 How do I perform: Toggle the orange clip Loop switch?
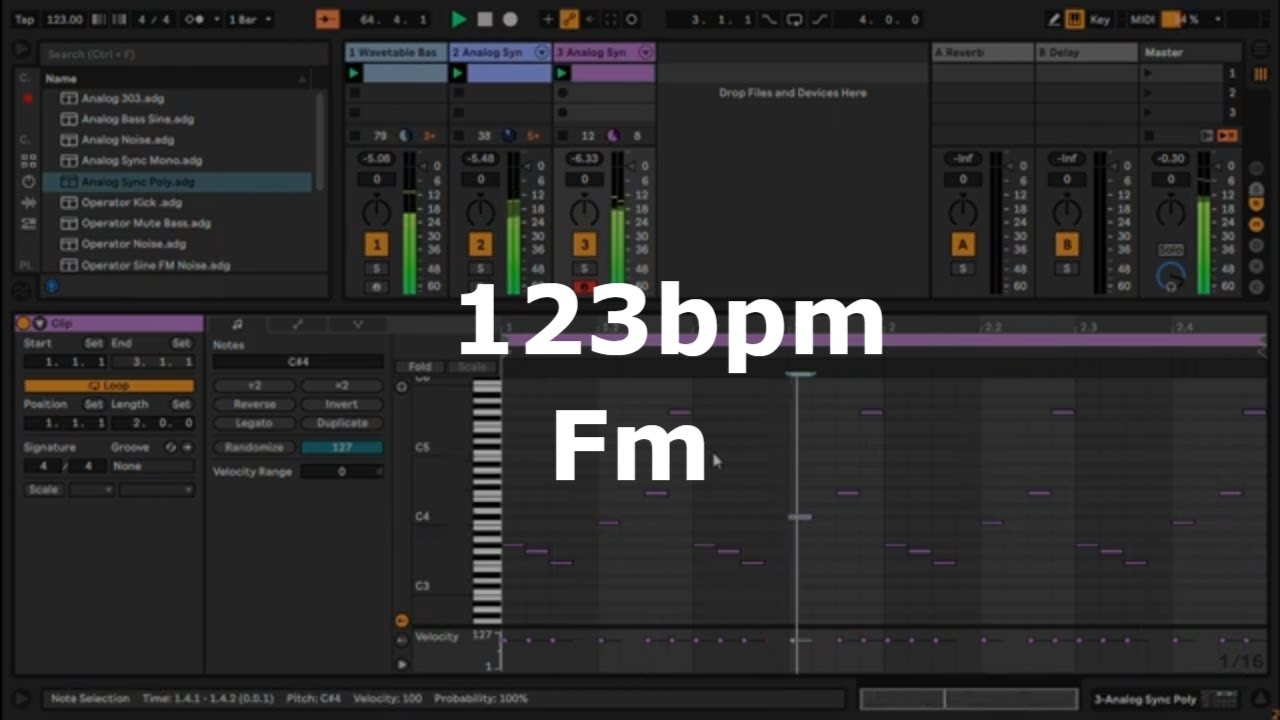coord(109,385)
